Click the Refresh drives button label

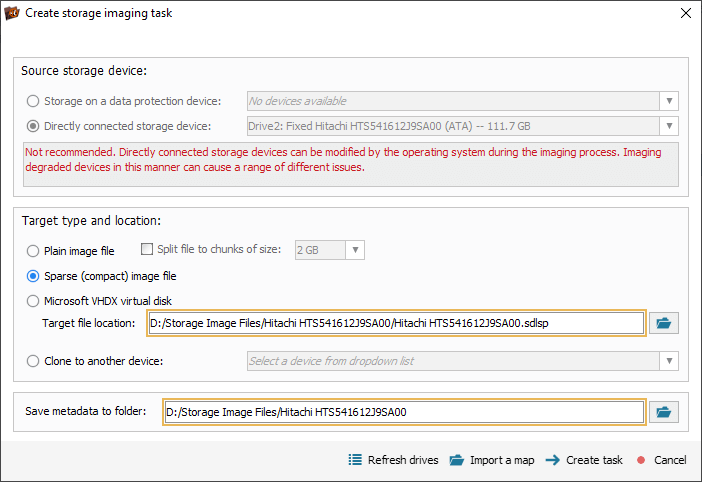403,460
